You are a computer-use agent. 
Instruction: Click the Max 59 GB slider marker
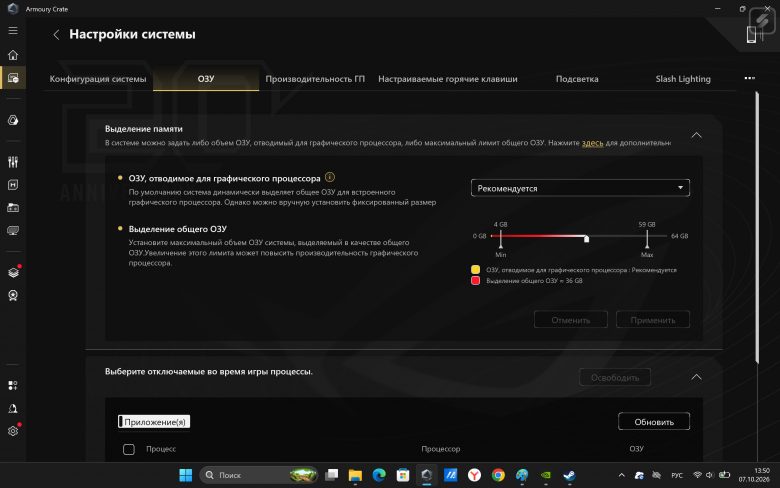pos(647,239)
